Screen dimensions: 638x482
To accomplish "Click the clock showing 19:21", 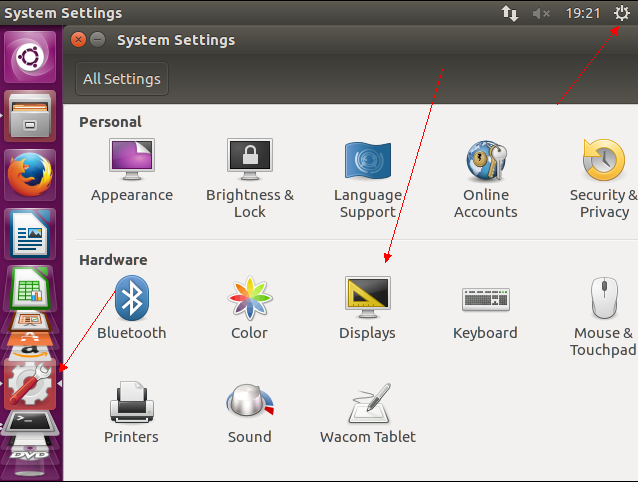I will pos(582,13).
